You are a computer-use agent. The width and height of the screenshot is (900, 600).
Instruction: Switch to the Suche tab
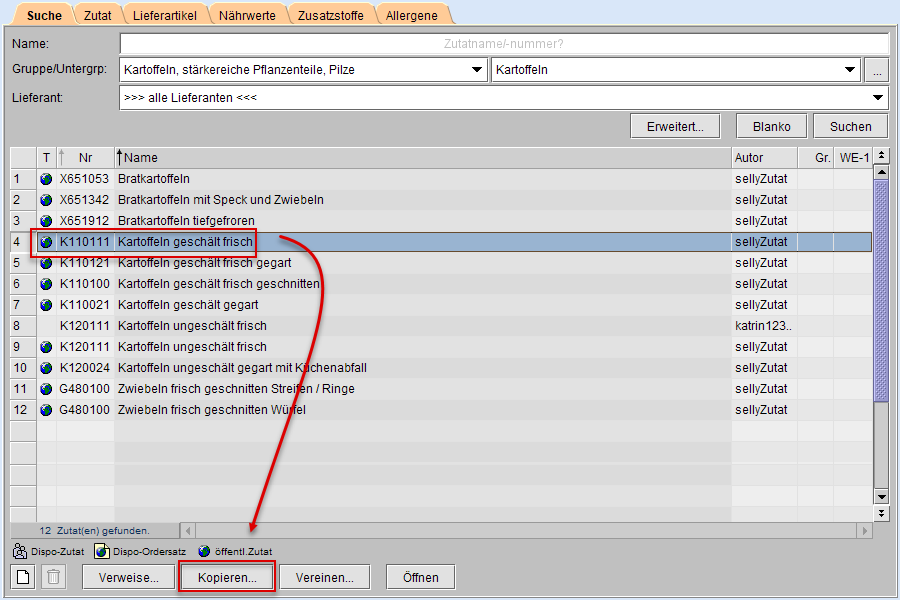(44, 16)
